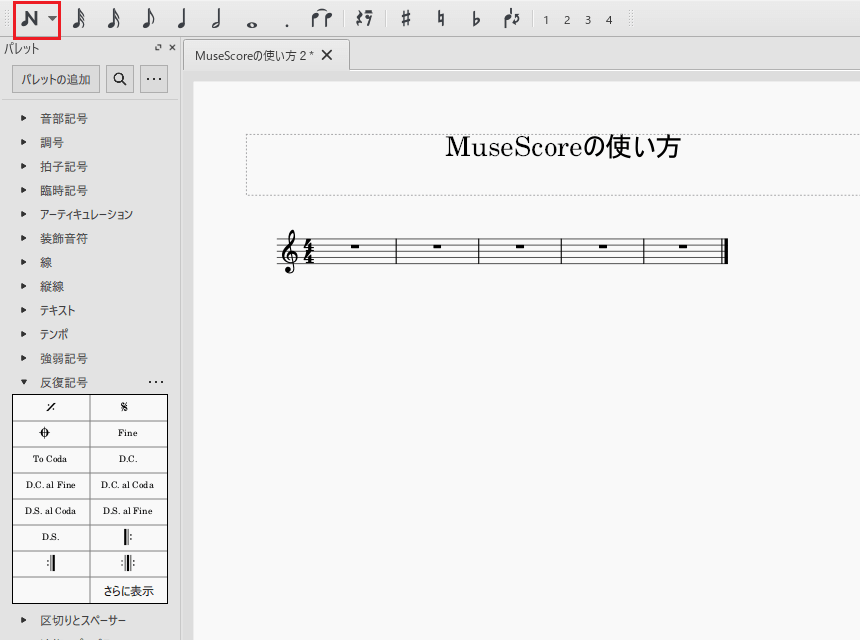This screenshot has width=860, height=640.
Task: Undock the パレット panel
Action: 158,48
